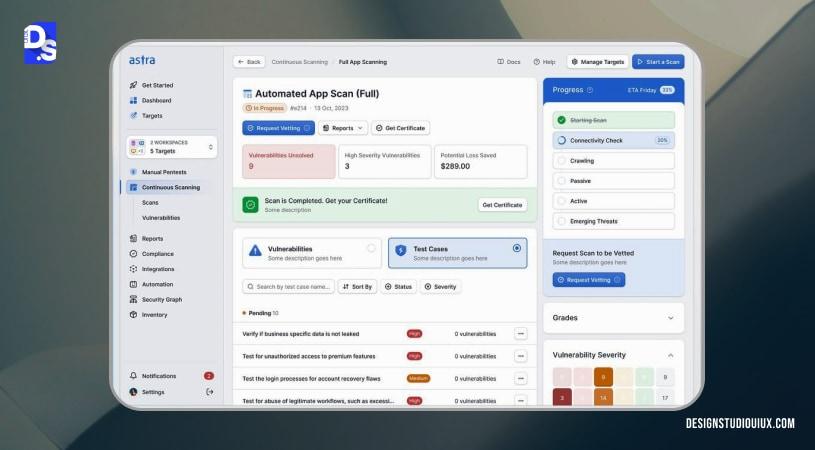Toggle the Active step circle
The height and width of the screenshot is (450, 815).
(x=561, y=201)
